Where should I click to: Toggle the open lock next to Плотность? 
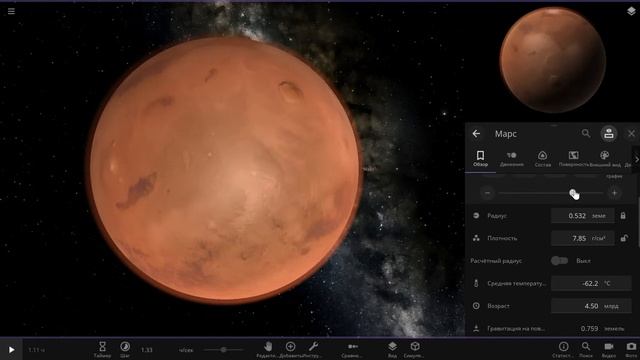click(x=624, y=238)
